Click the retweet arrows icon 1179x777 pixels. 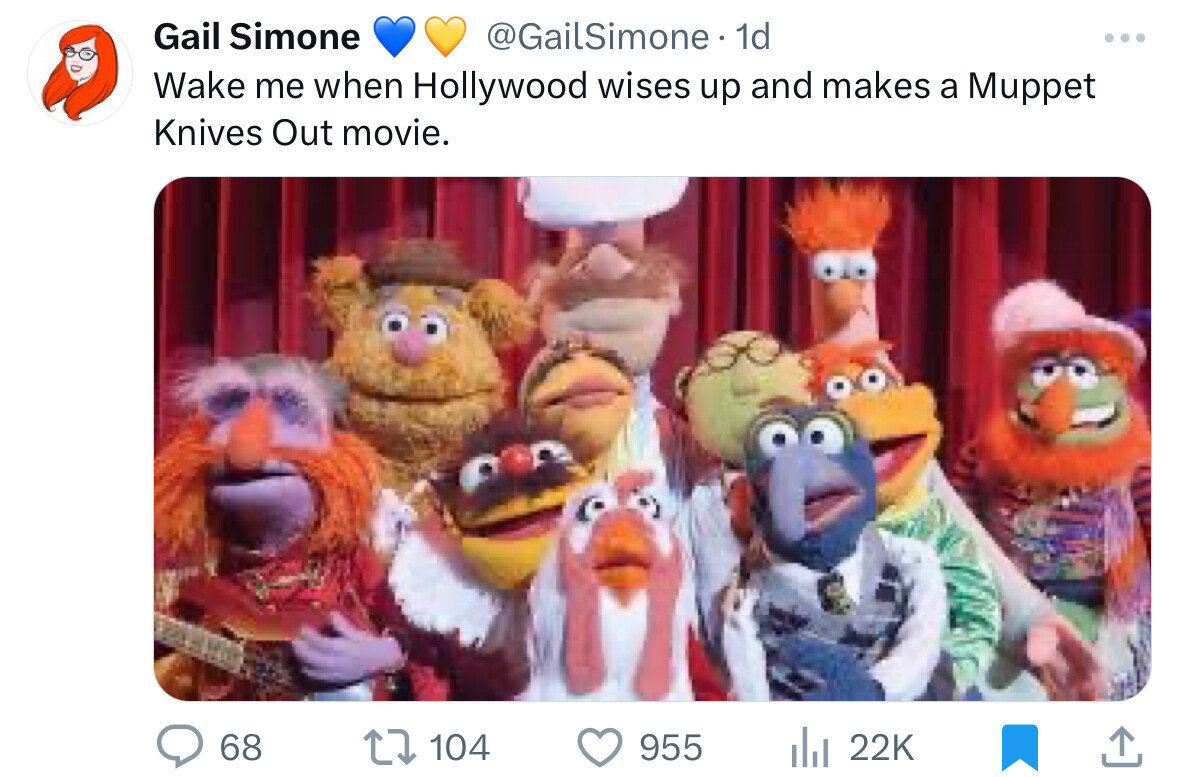tap(394, 746)
